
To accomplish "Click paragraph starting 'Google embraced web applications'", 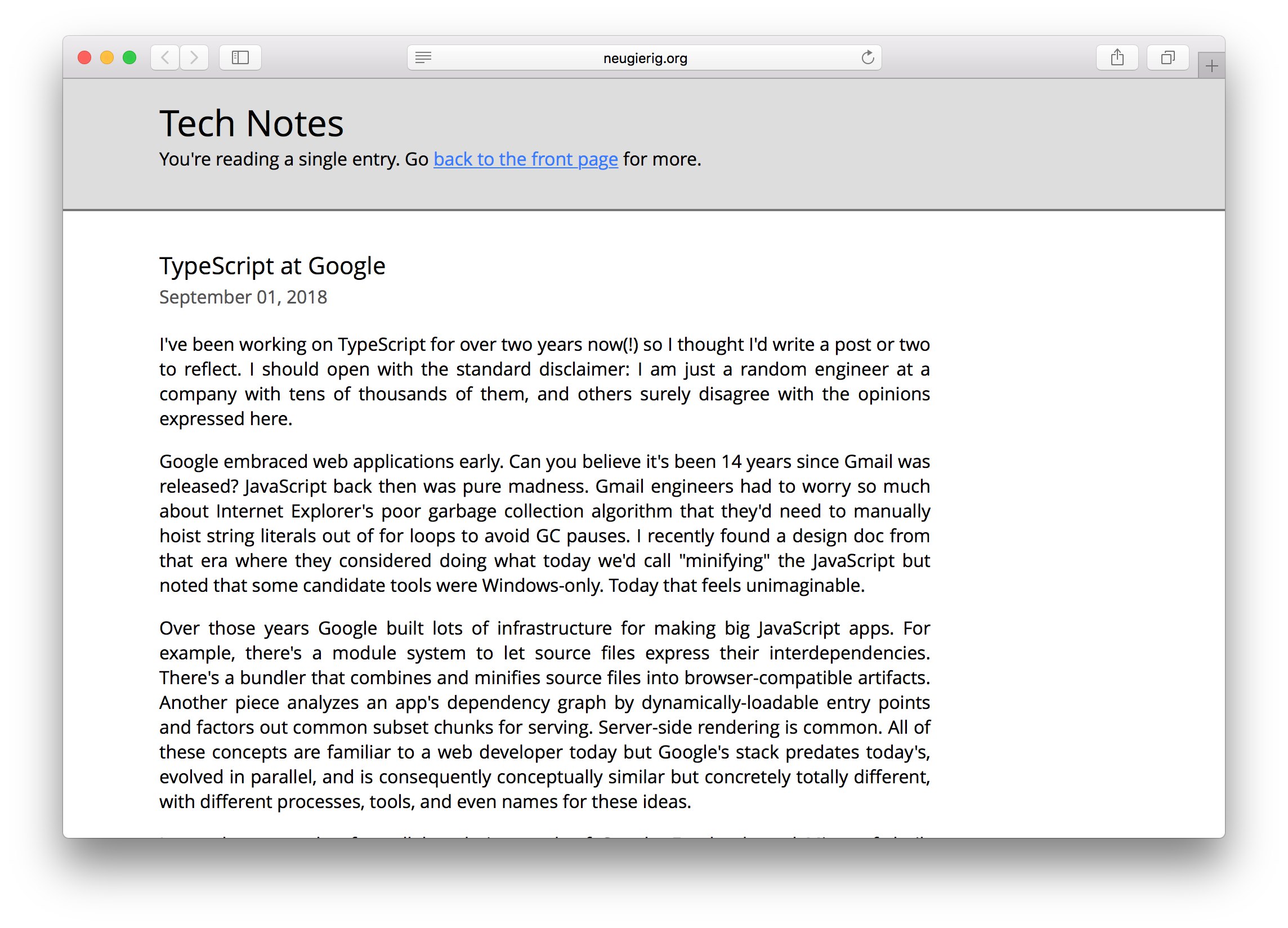I will click(x=544, y=524).
